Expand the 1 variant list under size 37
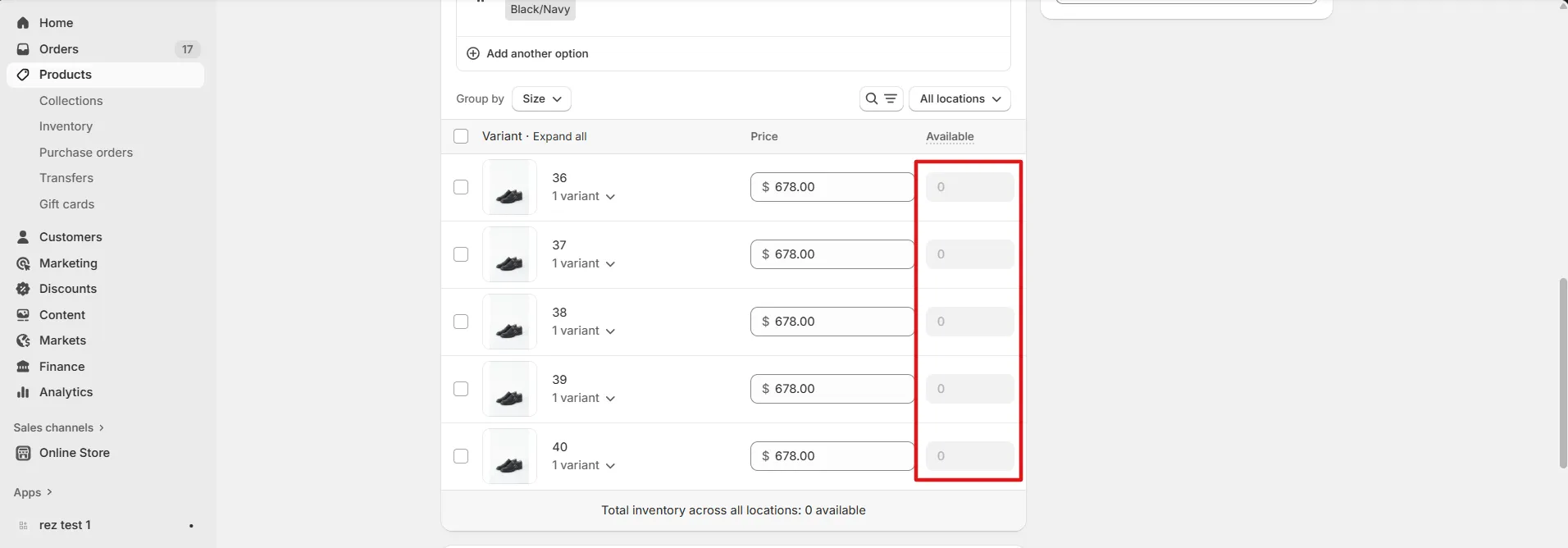The image size is (1568, 548). click(x=583, y=263)
